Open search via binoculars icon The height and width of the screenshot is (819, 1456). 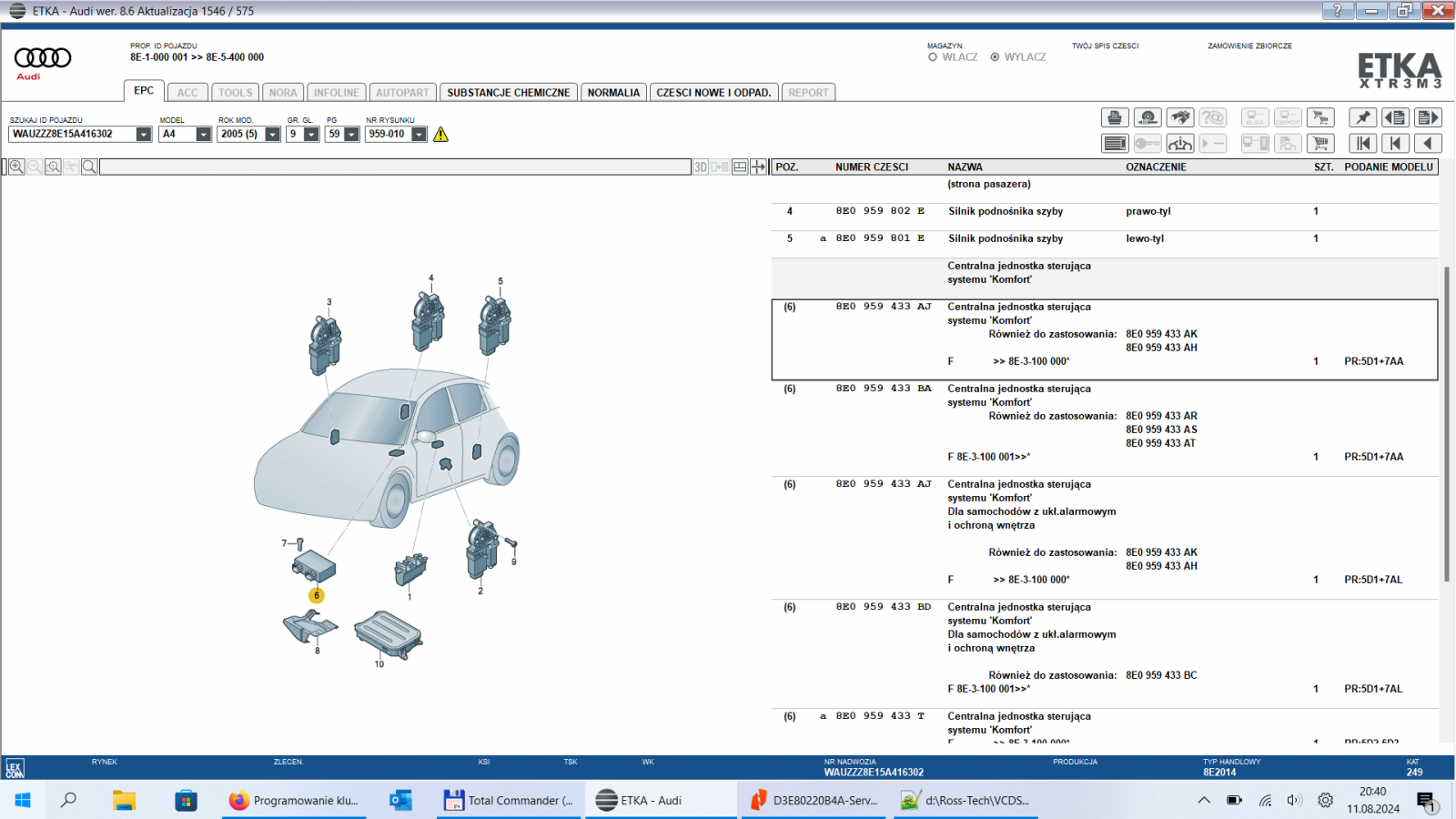coord(1180,117)
